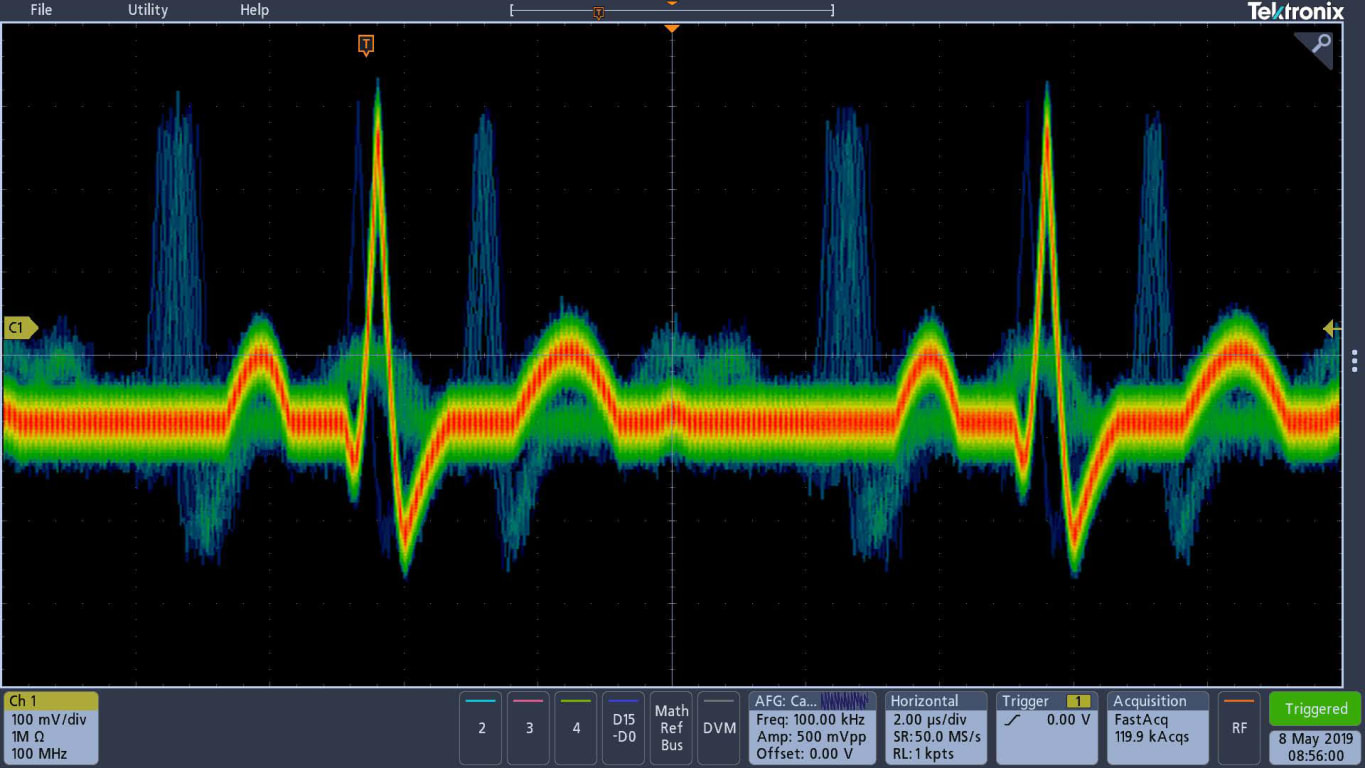
Task: Click the magnifier zoom icon
Action: pyautogui.click(x=1315, y=48)
